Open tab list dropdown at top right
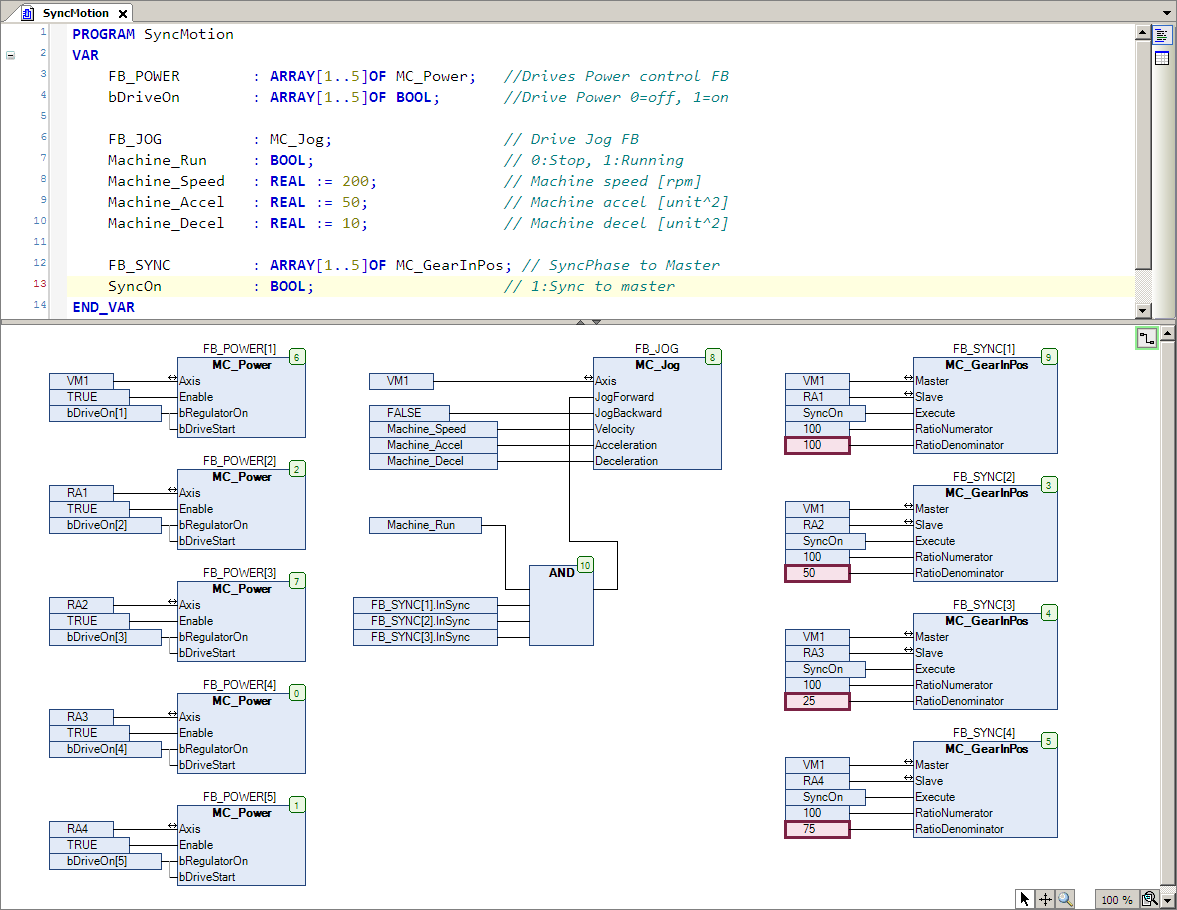Screen dimensions: 1177x910 tap(1166, 12)
